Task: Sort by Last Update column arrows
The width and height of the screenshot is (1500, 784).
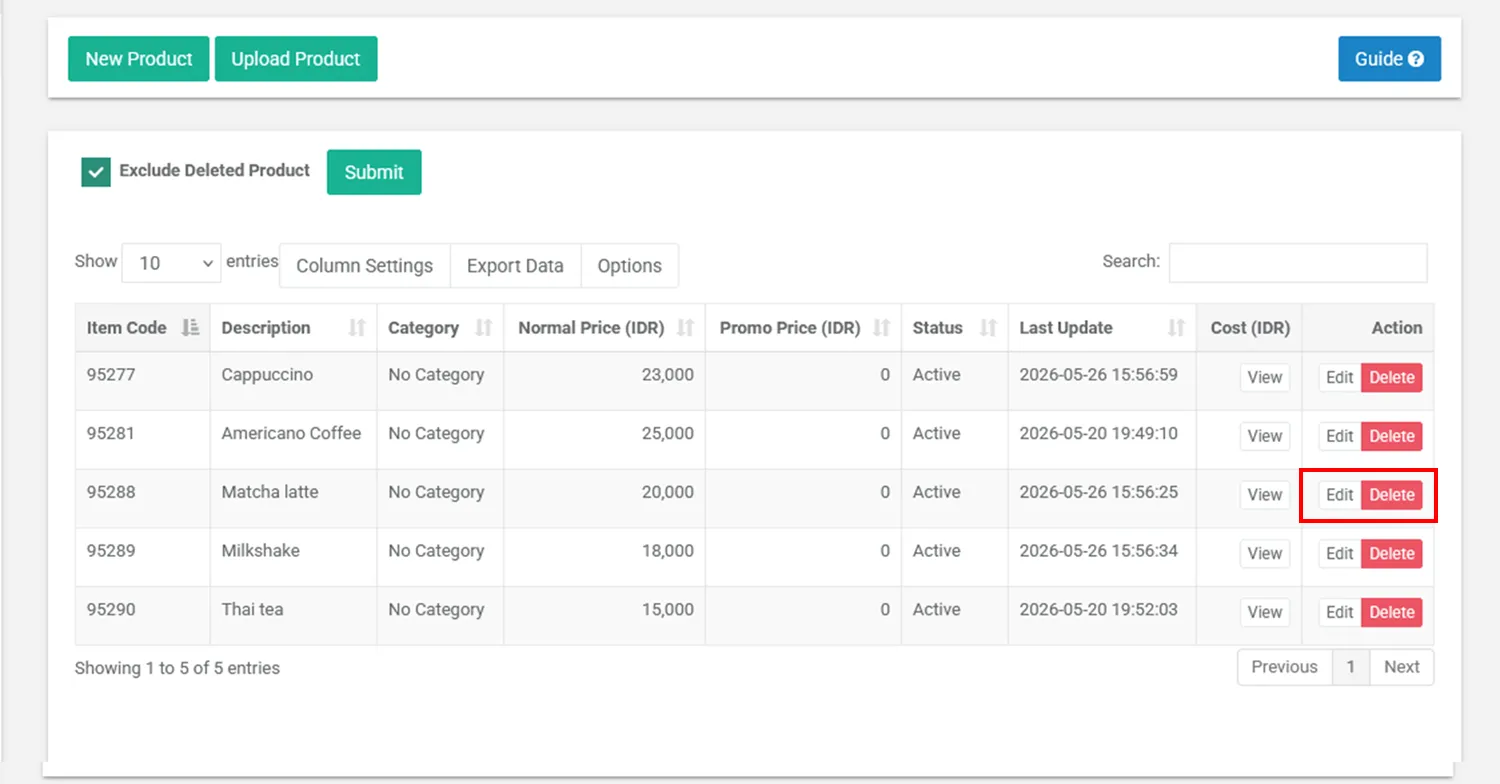Action: [1177, 328]
